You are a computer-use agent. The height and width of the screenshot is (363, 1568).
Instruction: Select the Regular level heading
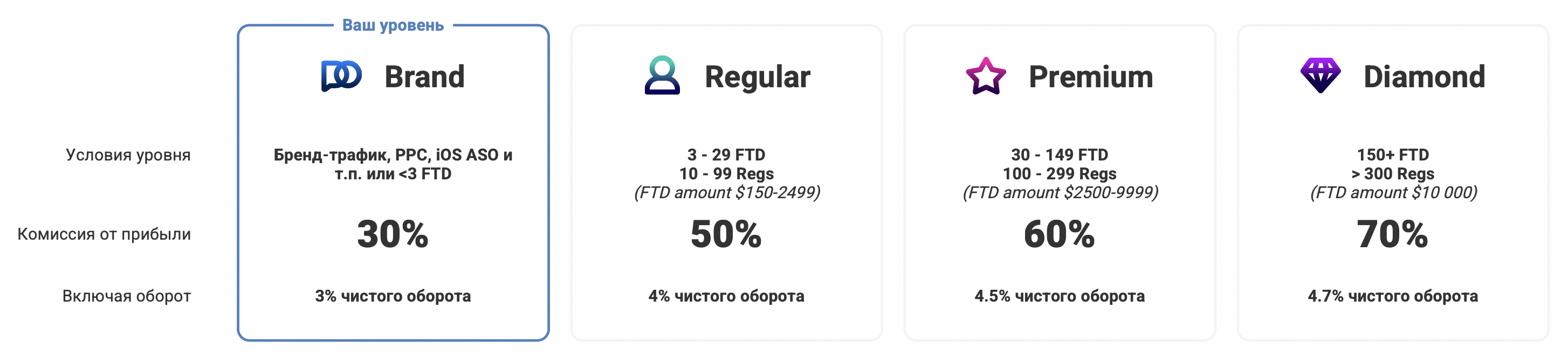pyautogui.click(x=757, y=76)
